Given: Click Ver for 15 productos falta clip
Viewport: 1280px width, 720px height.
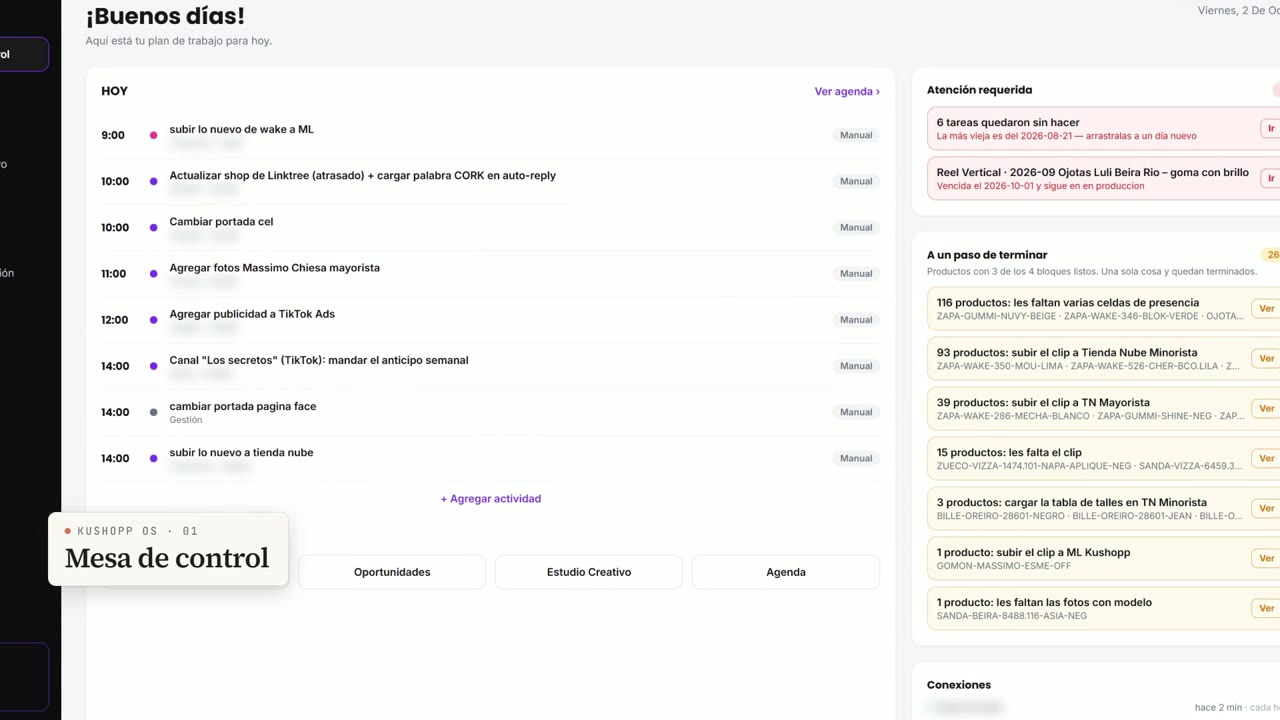Looking at the screenshot, I should [1266, 459].
